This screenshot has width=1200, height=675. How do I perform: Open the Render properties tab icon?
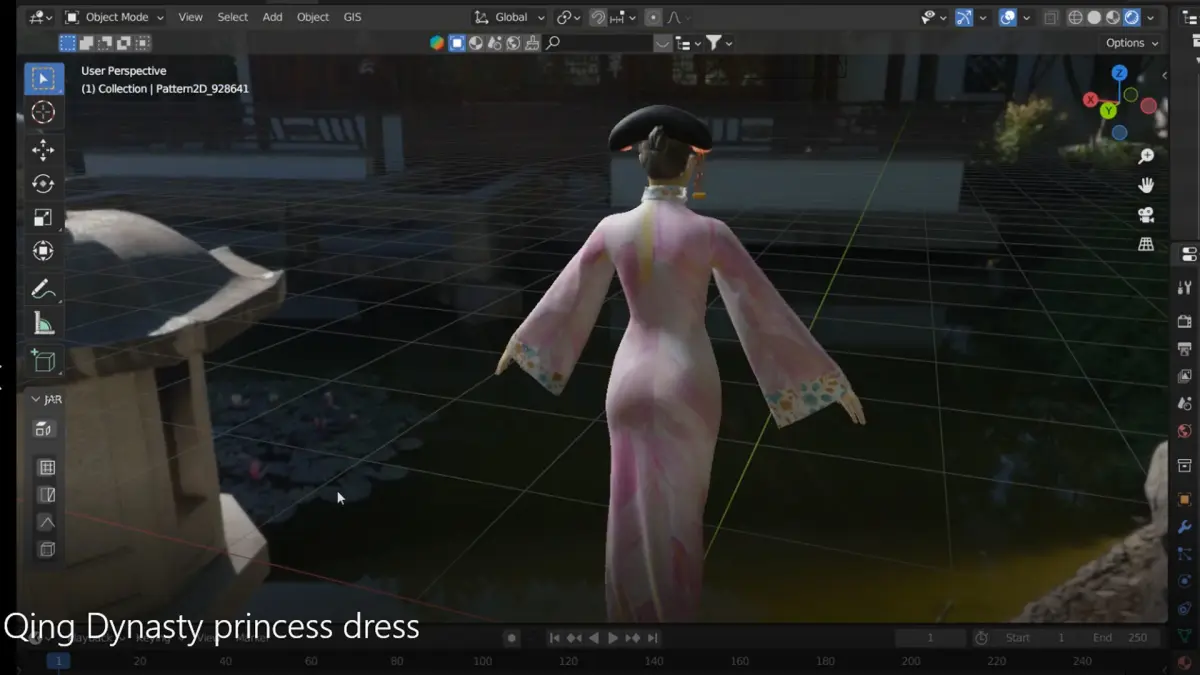coord(1186,321)
